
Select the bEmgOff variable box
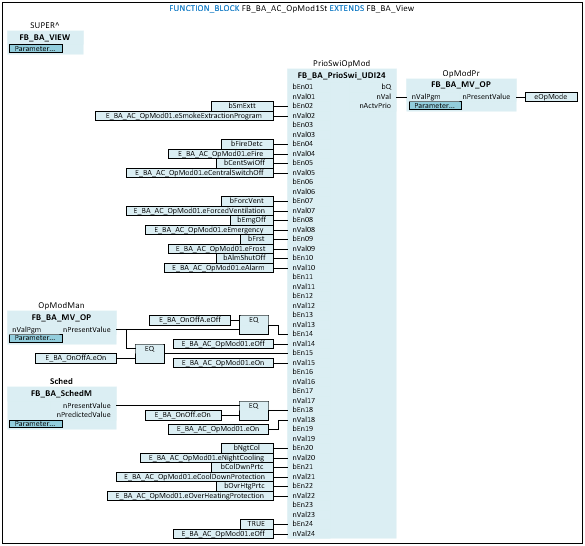[252, 220]
